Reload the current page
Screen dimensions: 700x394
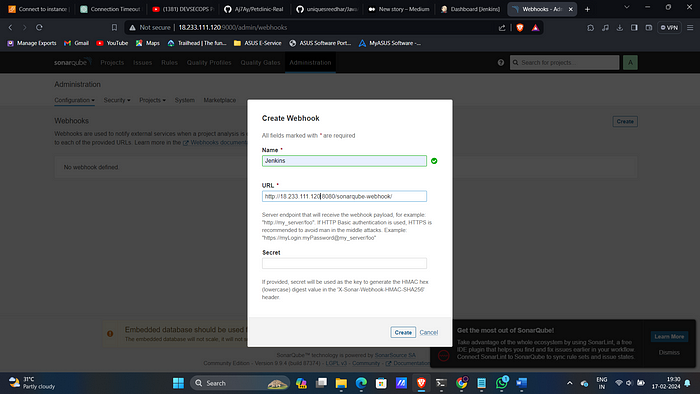39,27
